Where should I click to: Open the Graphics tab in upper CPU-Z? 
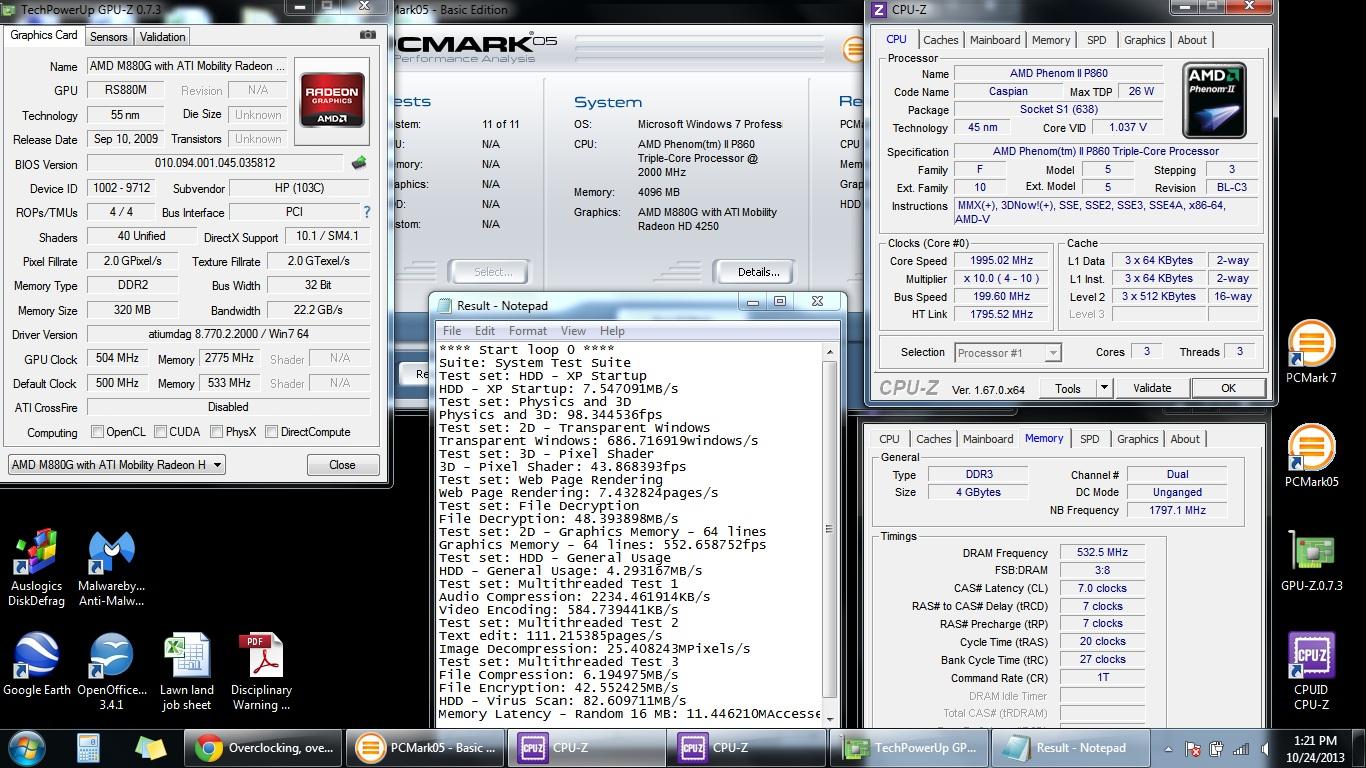tap(1144, 40)
